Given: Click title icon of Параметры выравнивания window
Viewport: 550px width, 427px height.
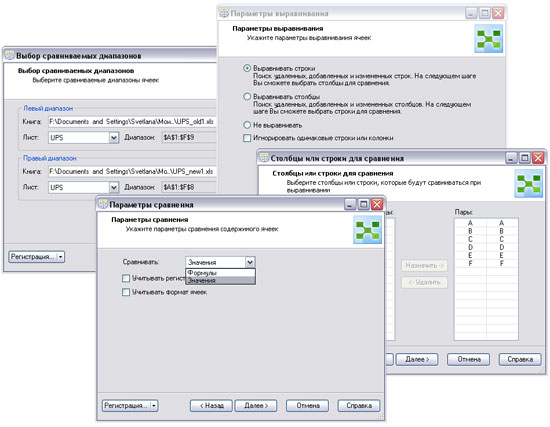Looking at the screenshot, I should coord(224,13).
